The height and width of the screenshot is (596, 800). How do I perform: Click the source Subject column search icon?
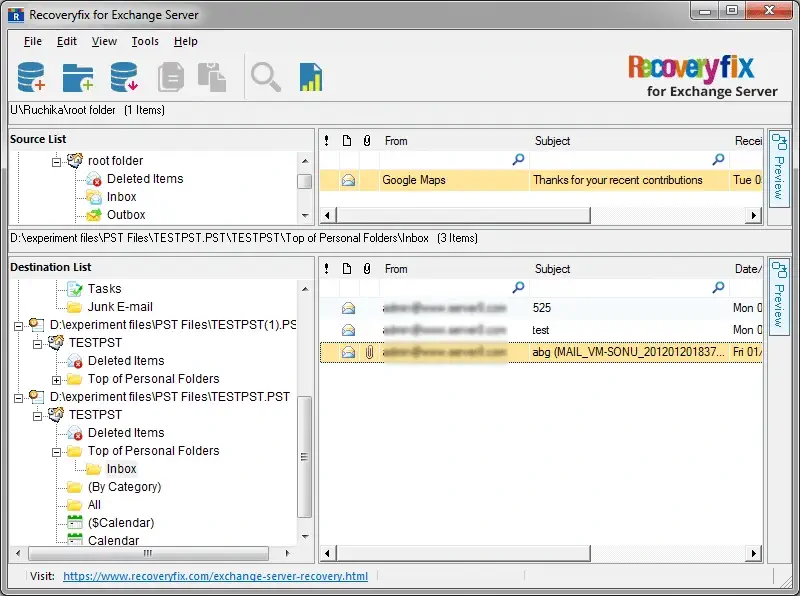[718, 160]
